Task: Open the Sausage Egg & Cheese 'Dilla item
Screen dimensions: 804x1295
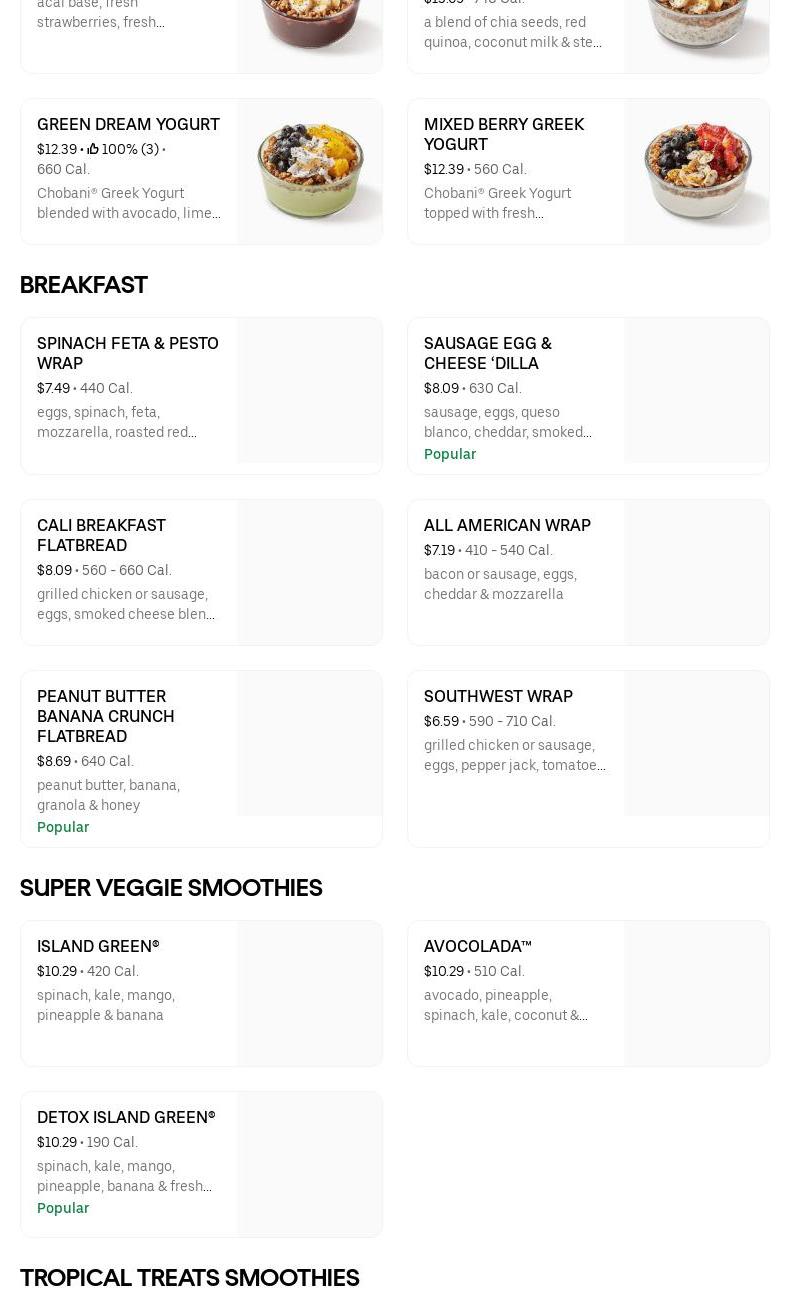Action: click(487, 353)
